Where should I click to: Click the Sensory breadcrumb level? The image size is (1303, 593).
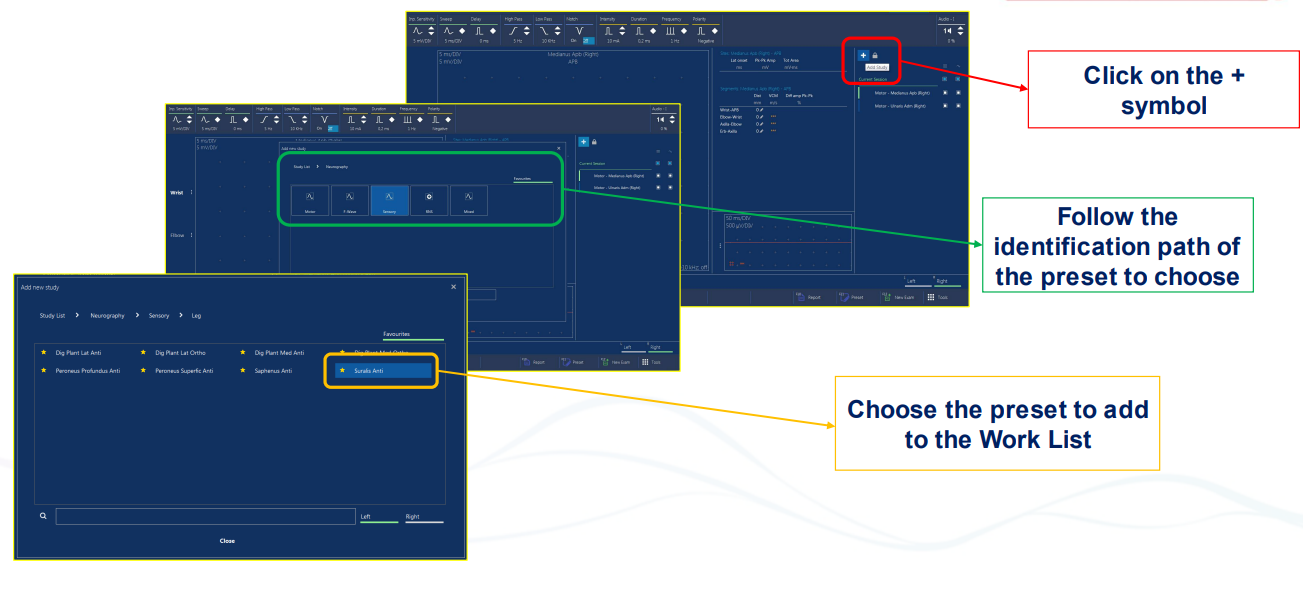point(159,315)
